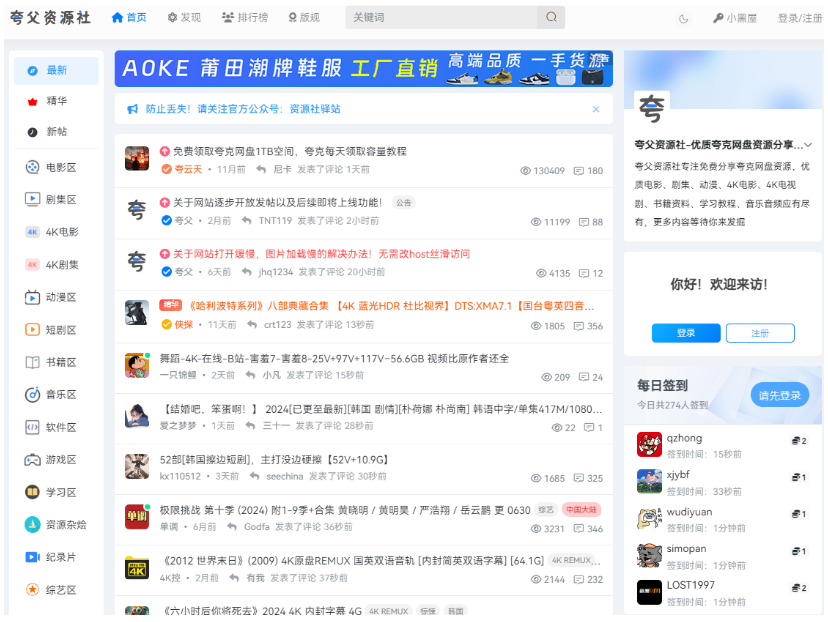Screen dimensions: 828x622
Task: Select the 纪录片 category
Action: click(x=60, y=557)
